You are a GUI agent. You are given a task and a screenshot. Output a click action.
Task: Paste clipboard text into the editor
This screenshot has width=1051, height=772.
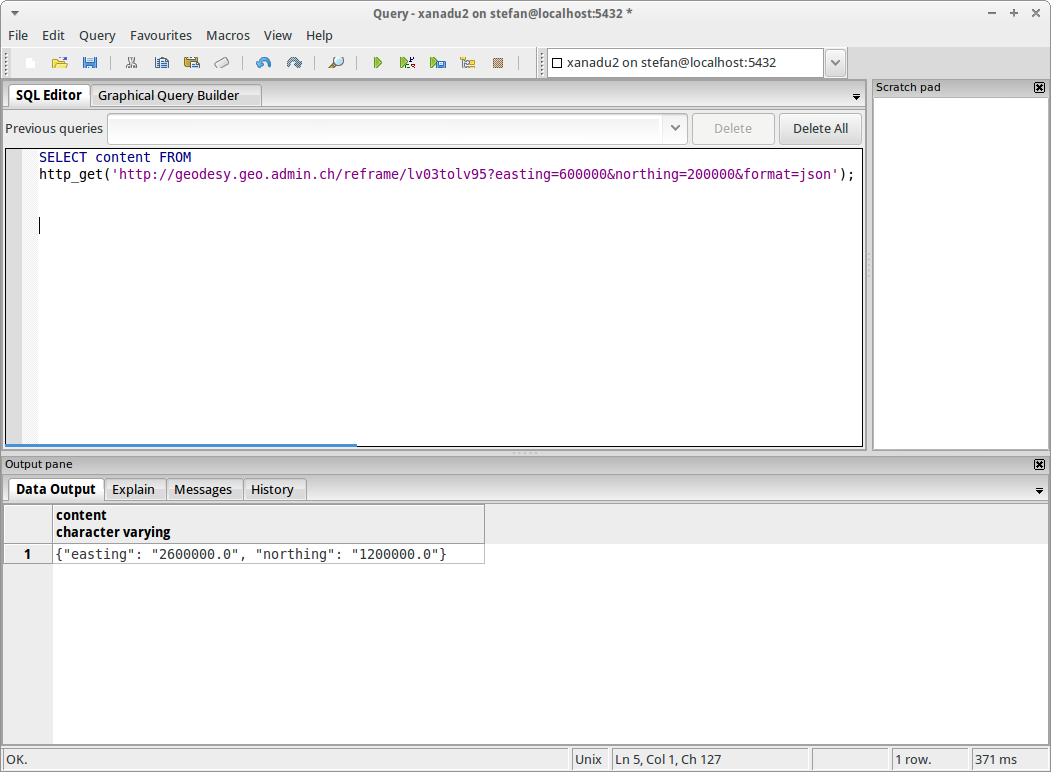pos(192,63)
